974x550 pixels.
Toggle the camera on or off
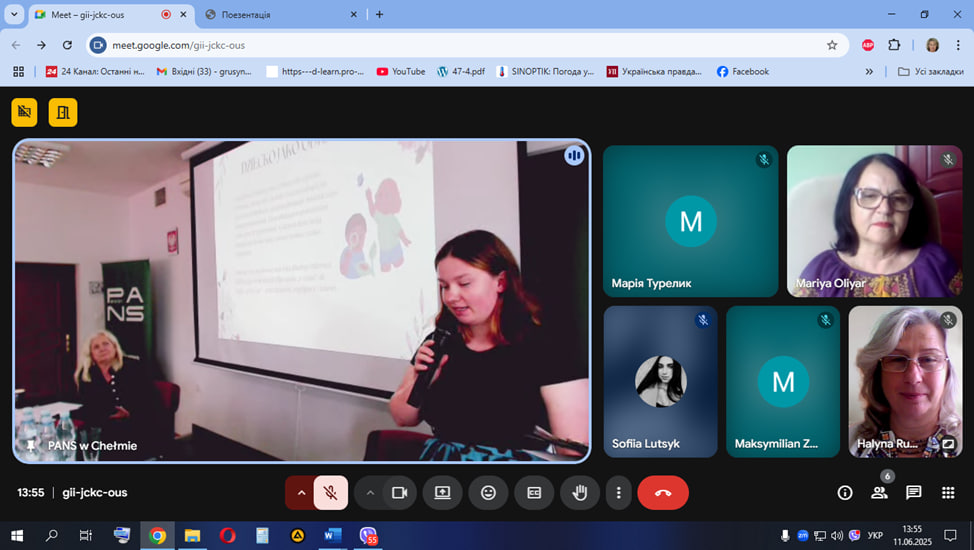click(400, 492)
